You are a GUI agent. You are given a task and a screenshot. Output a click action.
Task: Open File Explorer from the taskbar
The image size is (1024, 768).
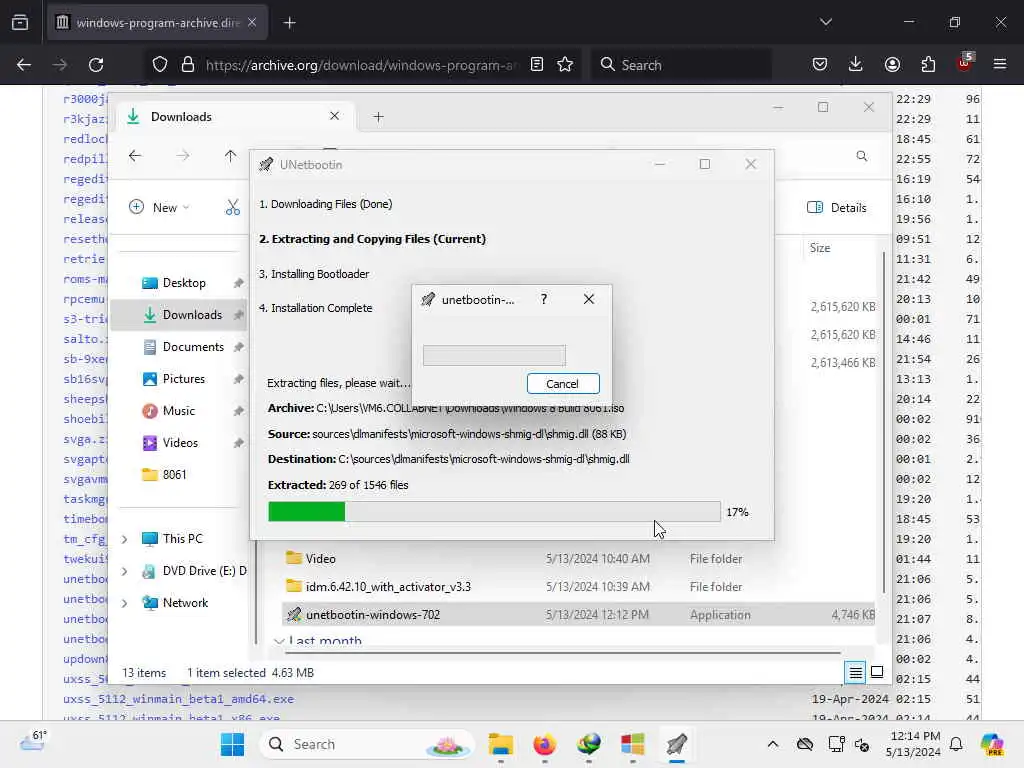click(500, 744)
